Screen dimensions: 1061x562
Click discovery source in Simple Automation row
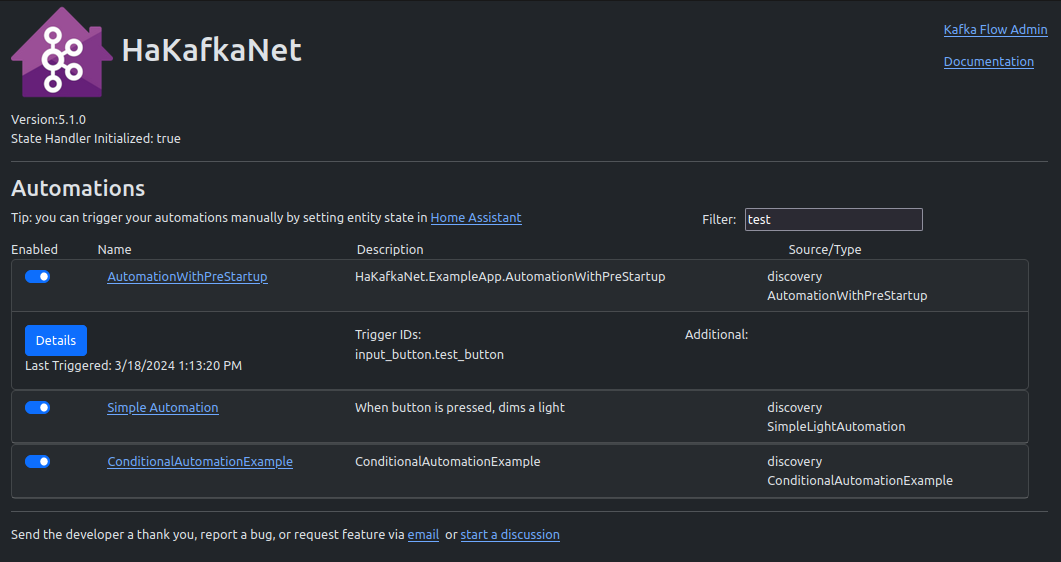(x=795, y=408)
